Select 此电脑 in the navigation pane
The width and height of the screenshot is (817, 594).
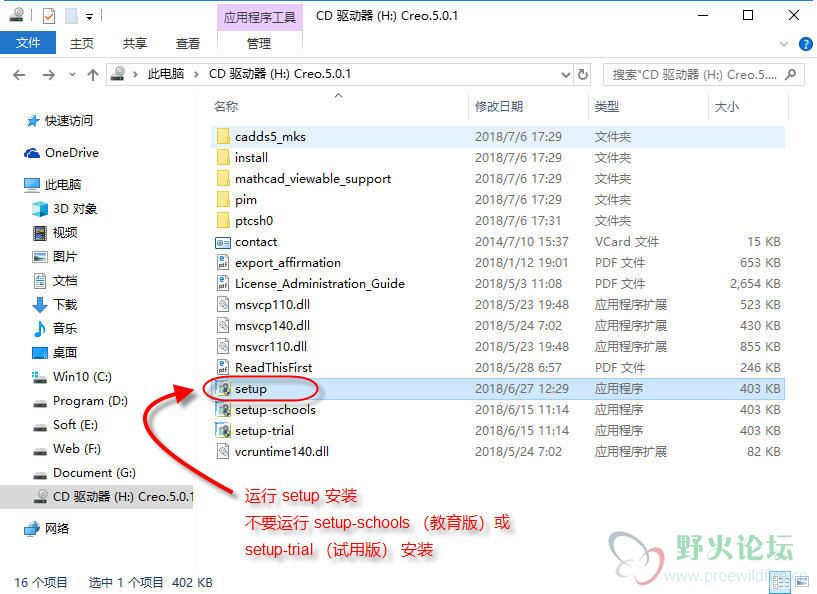coord(63,184)
